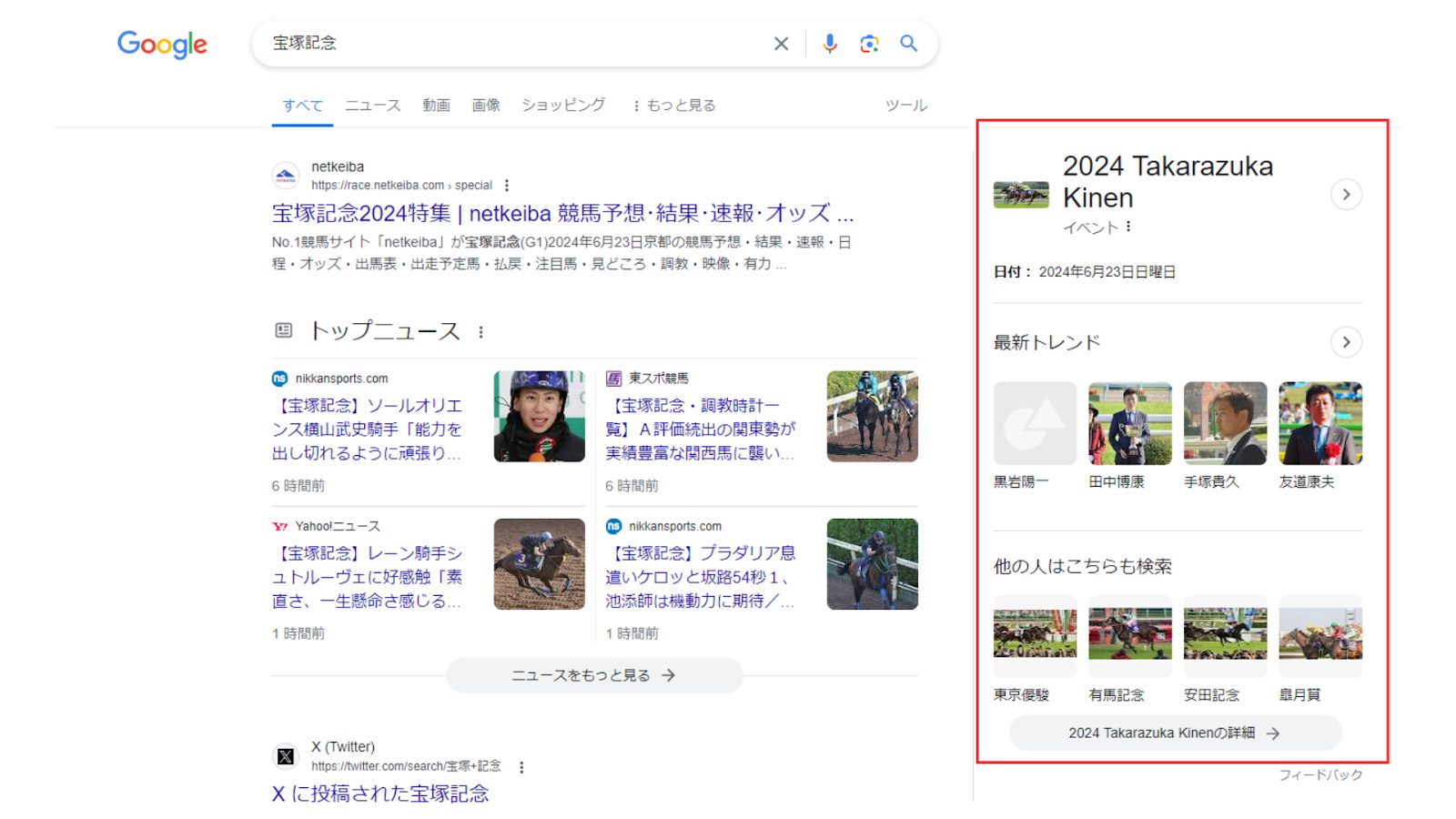The width and height of the screenshot is (1456, 819).
Task: Switch to the ニュース tab
Action: click(x=372, y=106)
